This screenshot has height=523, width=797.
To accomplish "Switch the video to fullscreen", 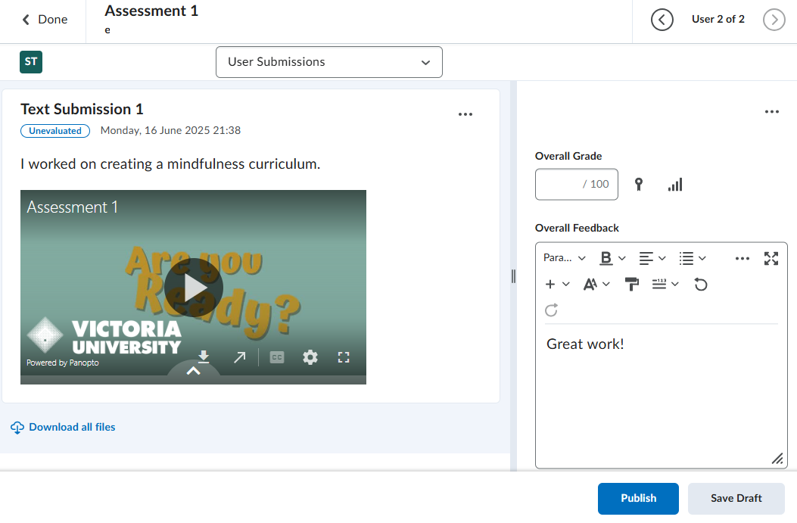I will point(344,357).
